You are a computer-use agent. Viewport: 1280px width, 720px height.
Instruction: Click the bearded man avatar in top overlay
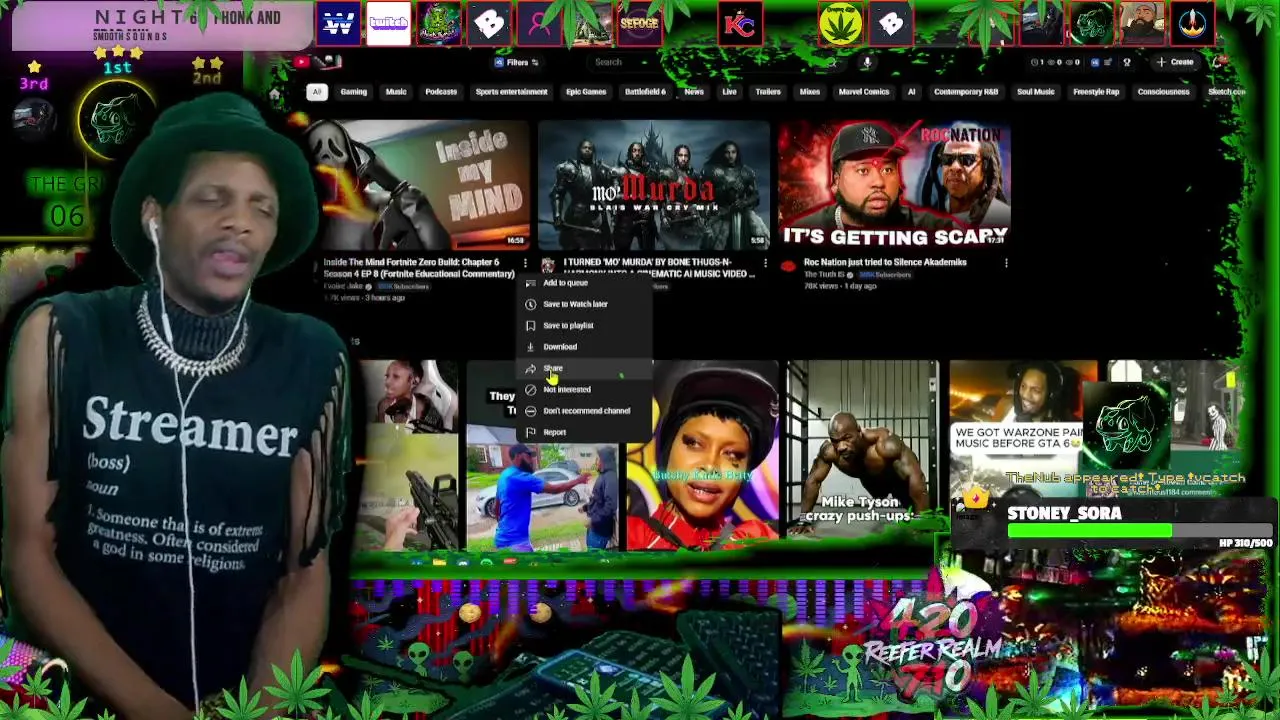[1142, 24]
